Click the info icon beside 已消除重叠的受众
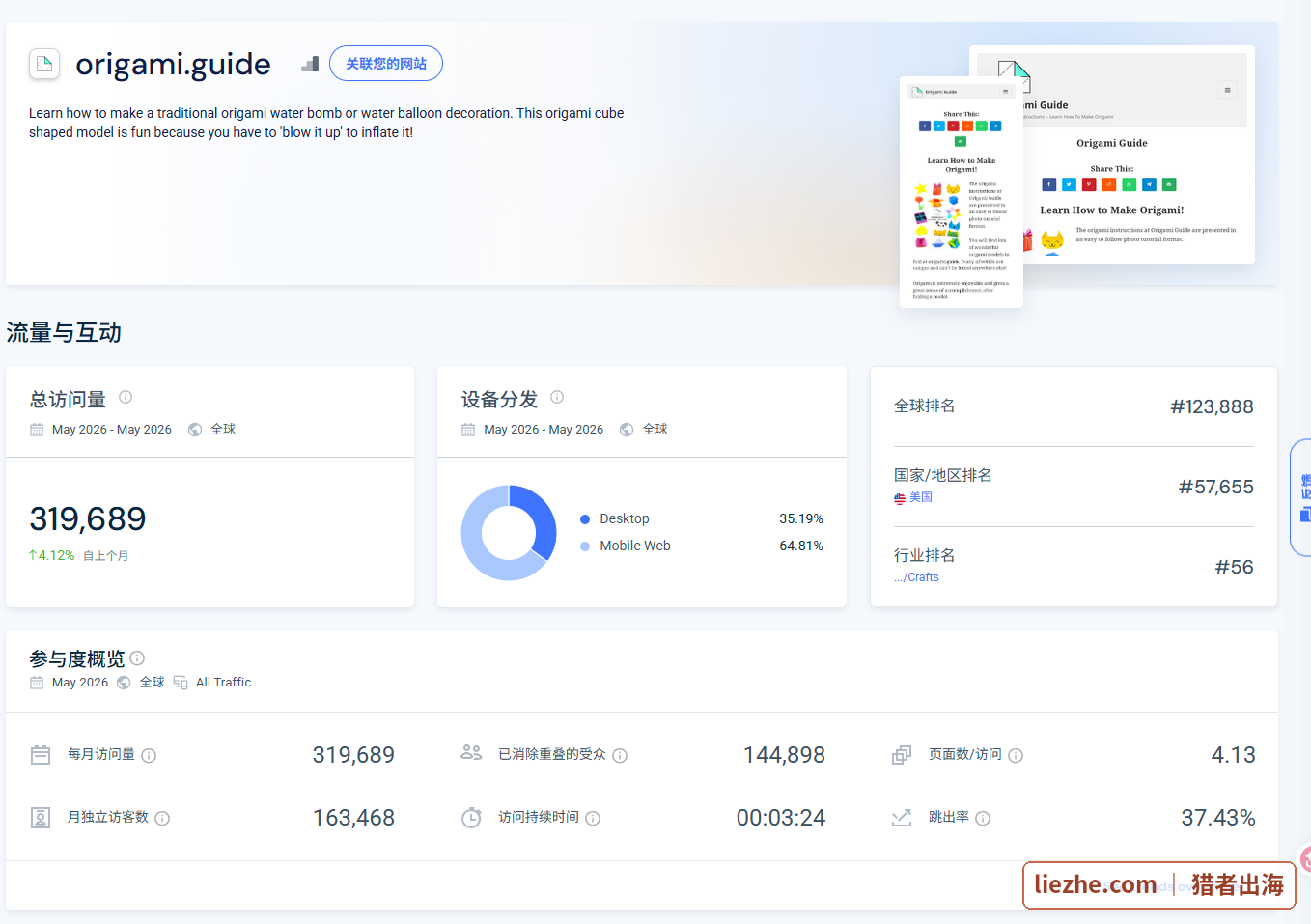The height and width of the screenshot is (924, 1311). click(620, 756)
